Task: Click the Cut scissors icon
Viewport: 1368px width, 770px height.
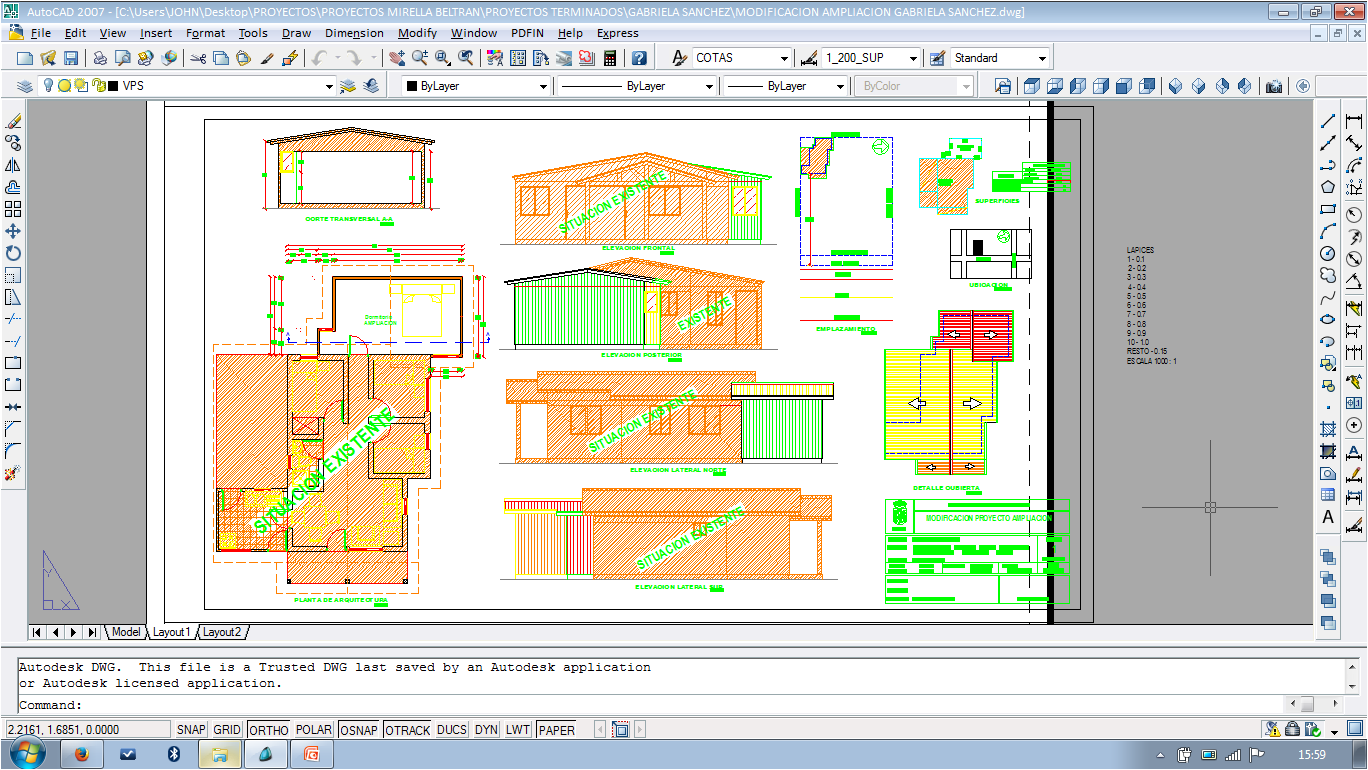Action: [x=198, y=58]
